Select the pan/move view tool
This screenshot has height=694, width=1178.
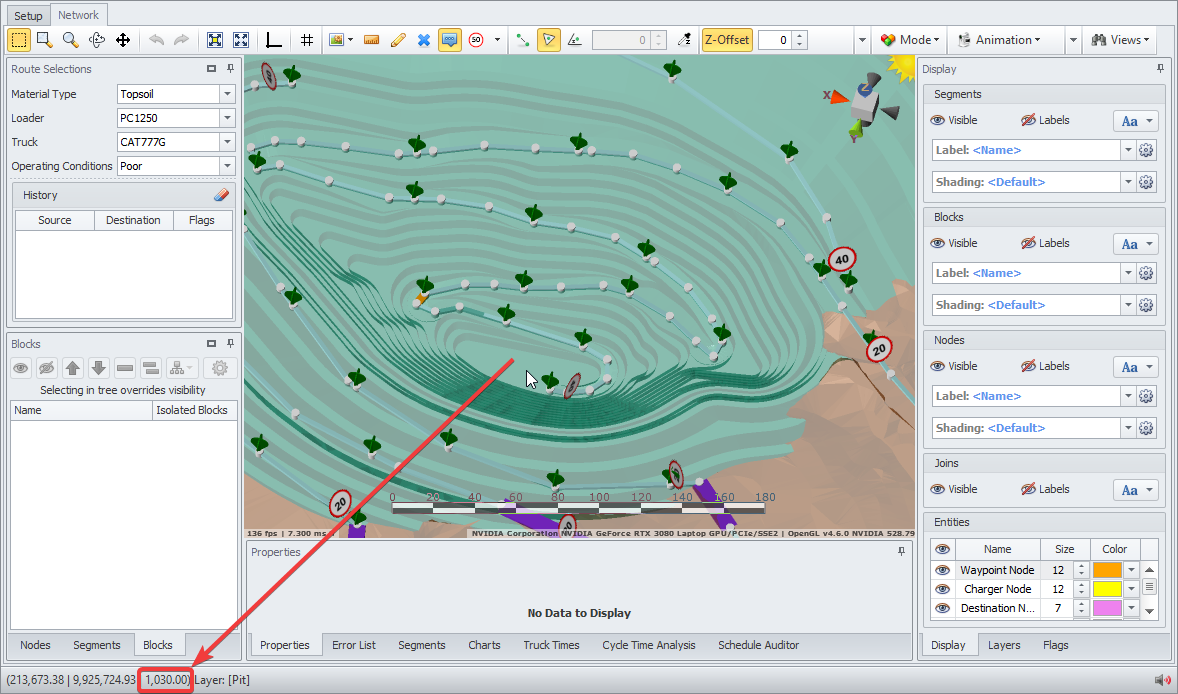(x=123, y=40)
